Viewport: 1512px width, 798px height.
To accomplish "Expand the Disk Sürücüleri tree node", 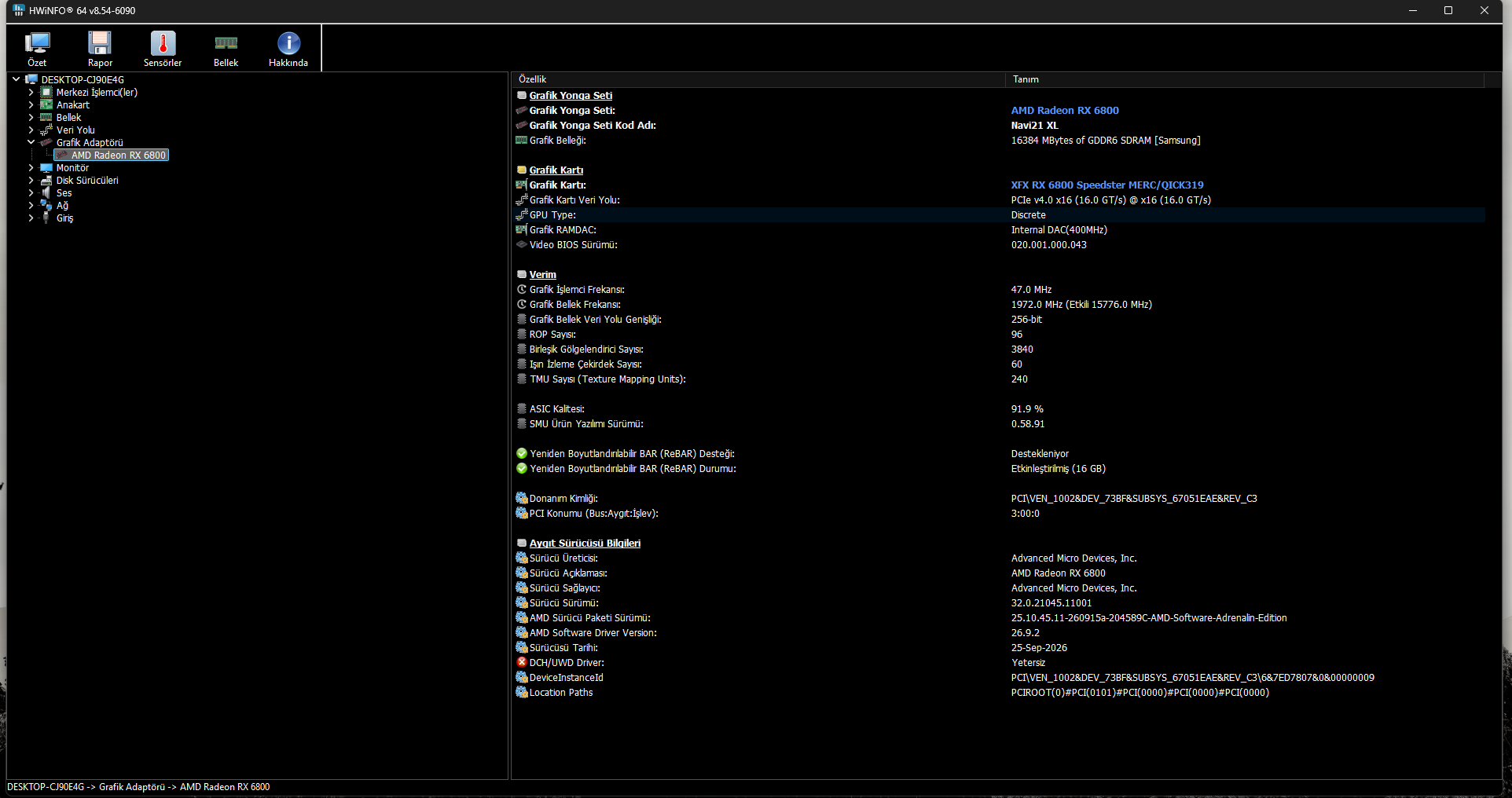I will [x=31, y=180].
